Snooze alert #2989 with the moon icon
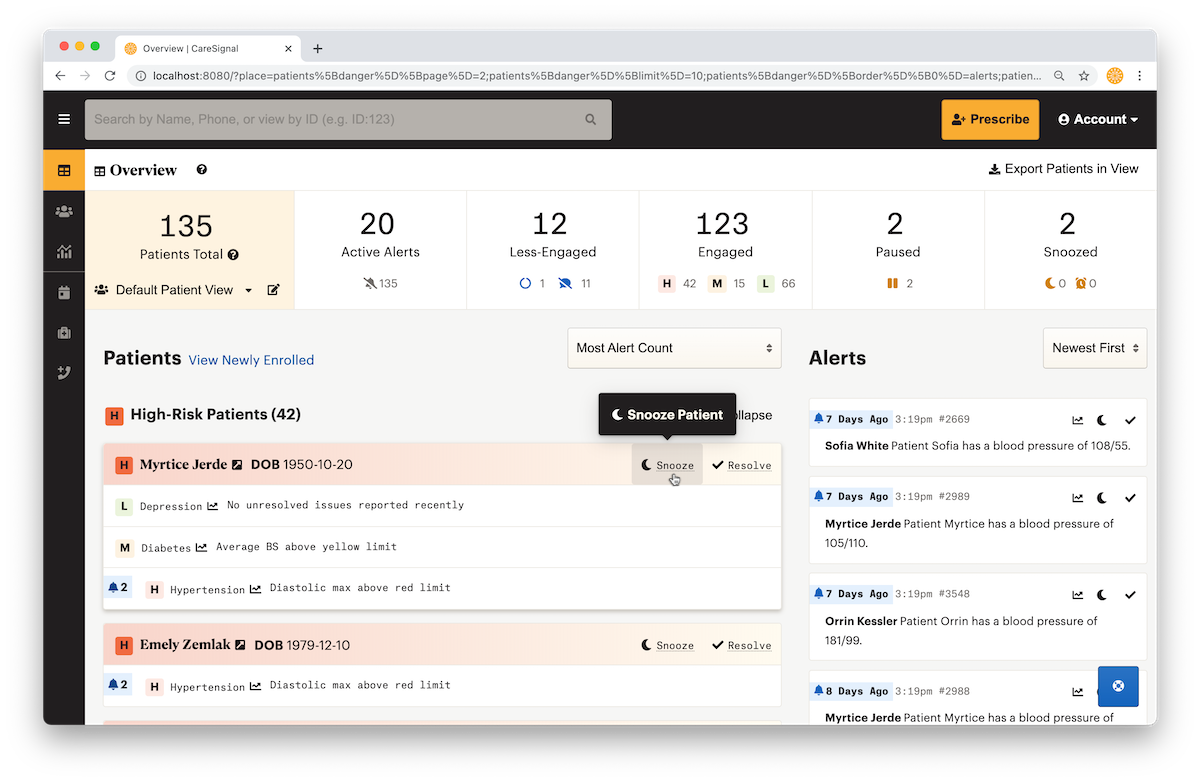 point(1102,497)
